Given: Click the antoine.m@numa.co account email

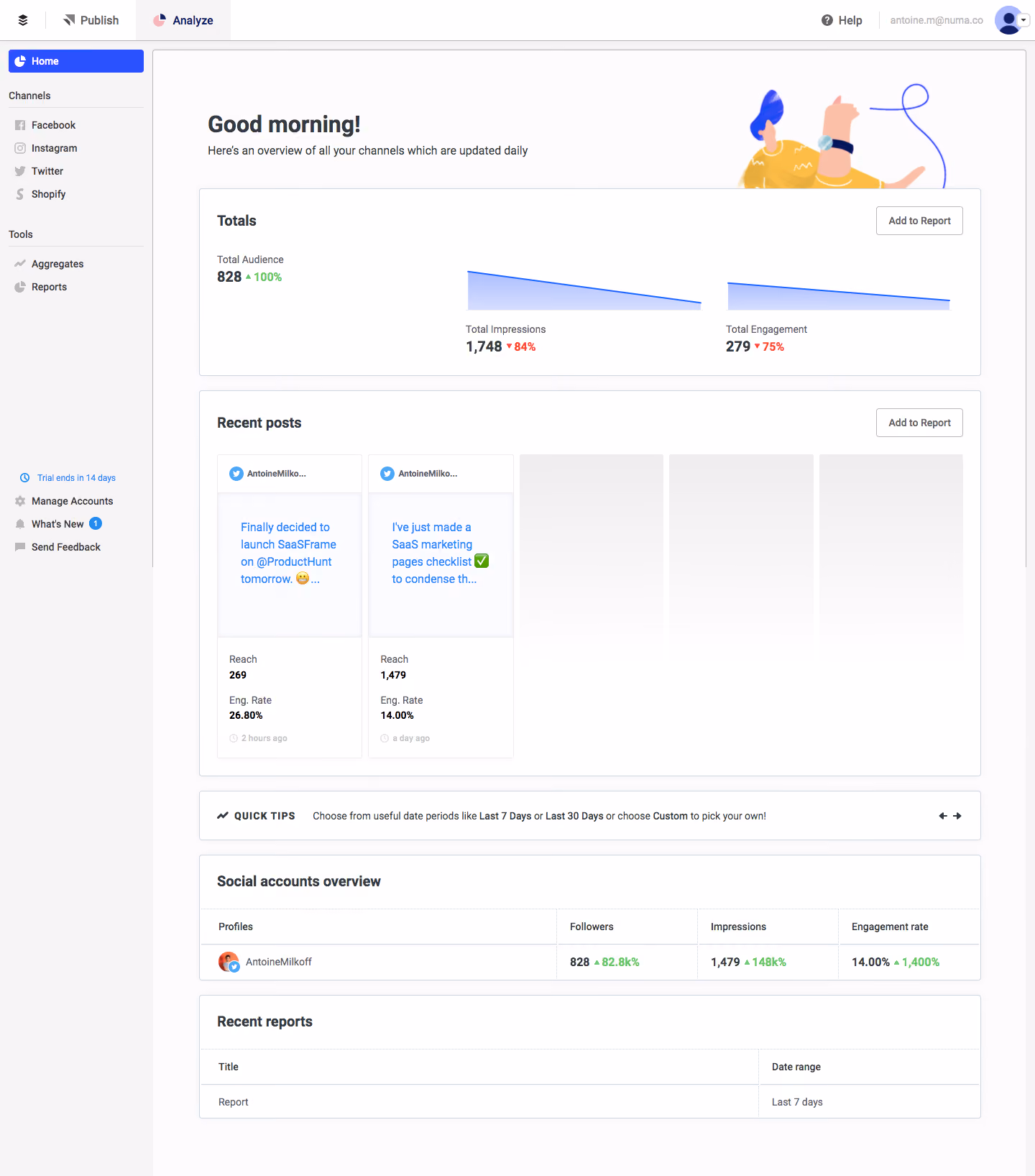Looking at the screenshot, I should (x=937, y=20).
